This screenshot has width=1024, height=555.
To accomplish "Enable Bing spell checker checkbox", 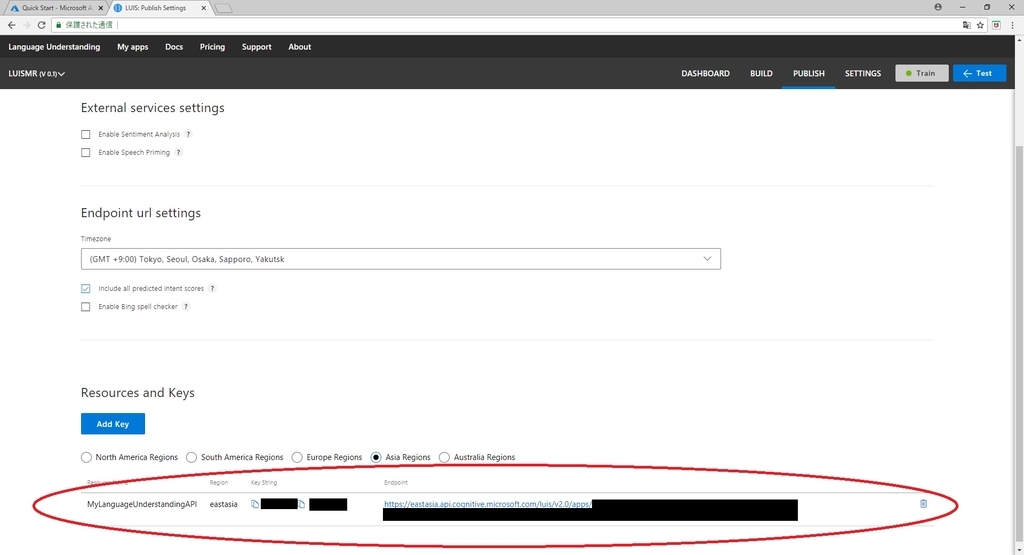I will 86,307.
